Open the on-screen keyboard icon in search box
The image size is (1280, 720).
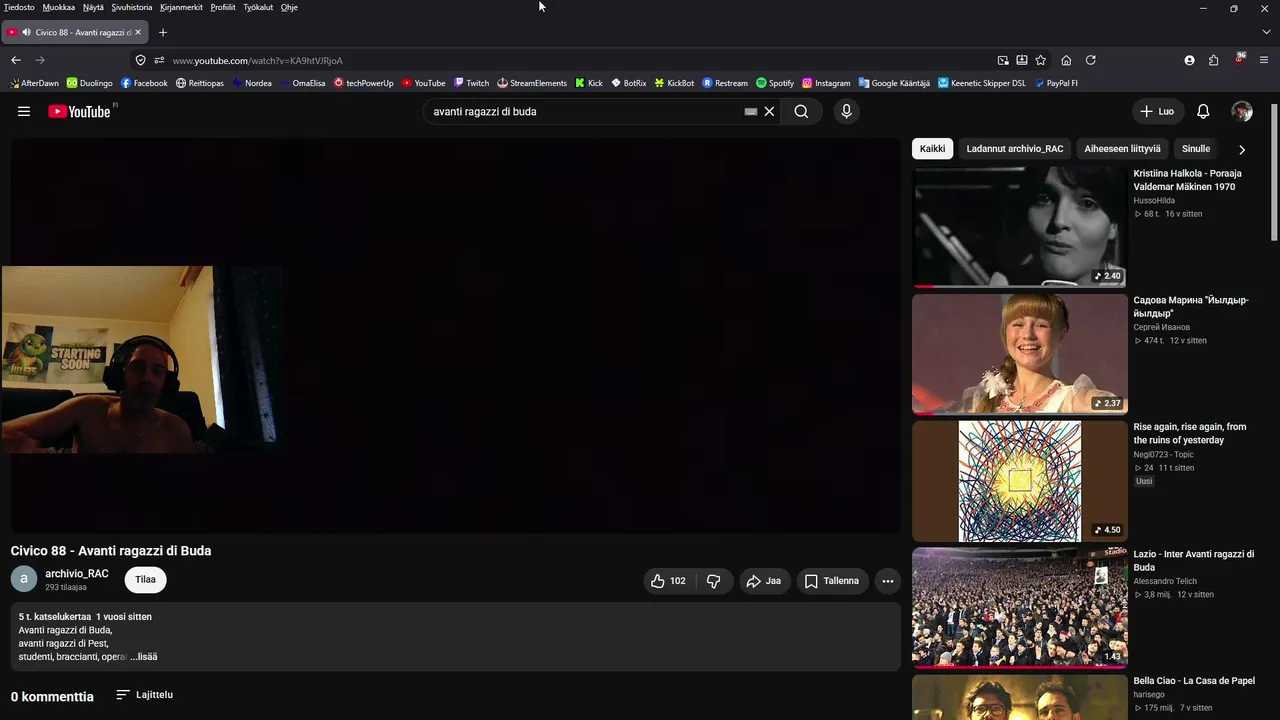751,111
